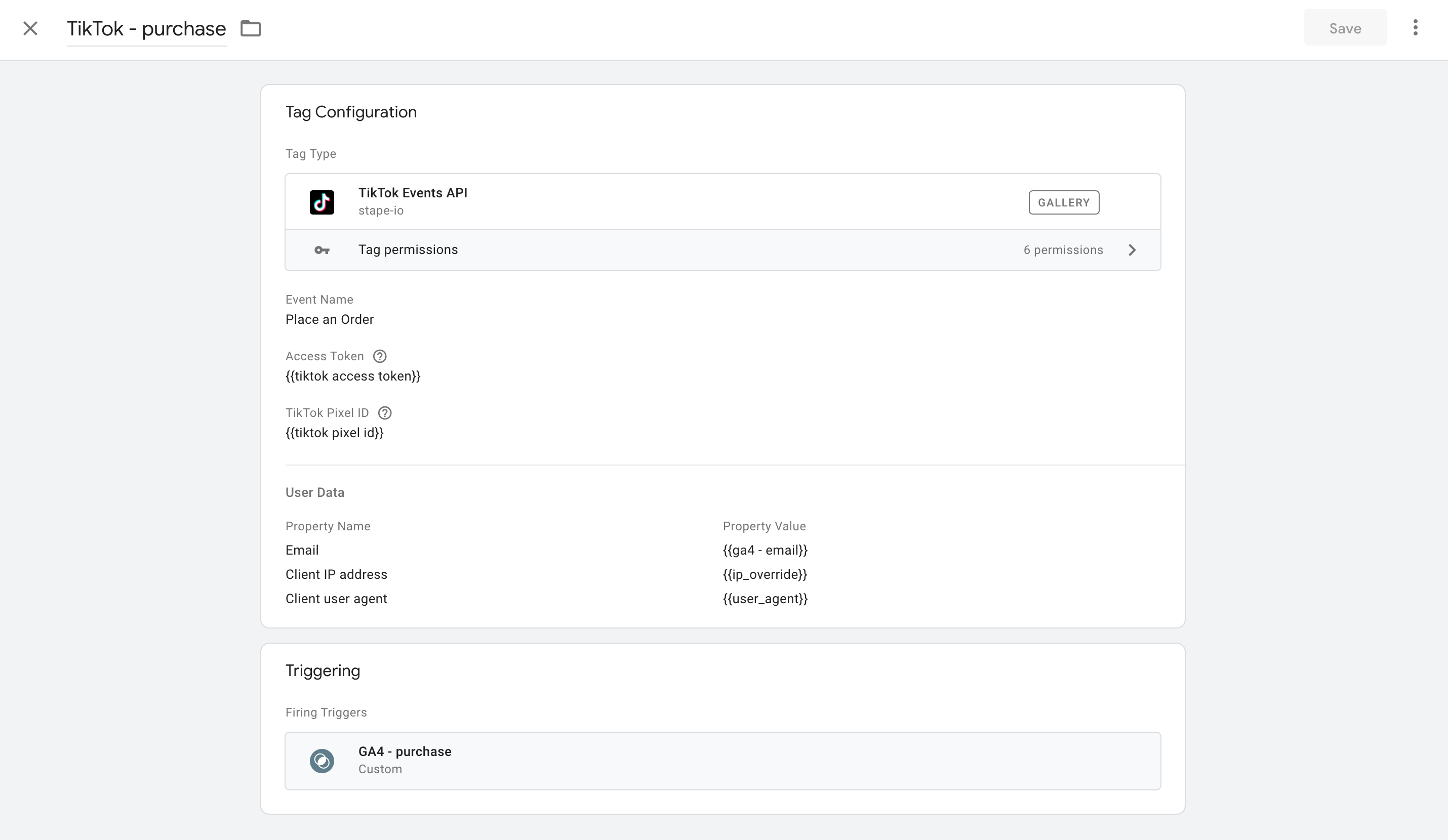Click the 'Event Name' field label
The image size is (1448, 840).
tap(319, 299)
